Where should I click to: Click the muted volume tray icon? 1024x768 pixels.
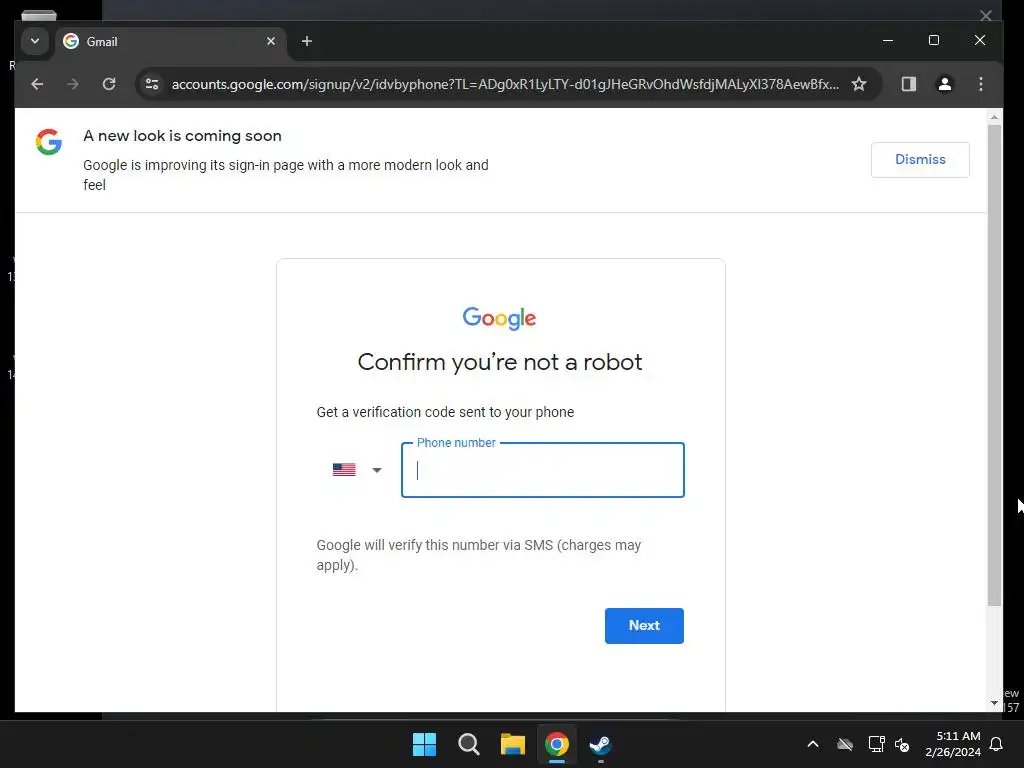[x=902, y=744]
